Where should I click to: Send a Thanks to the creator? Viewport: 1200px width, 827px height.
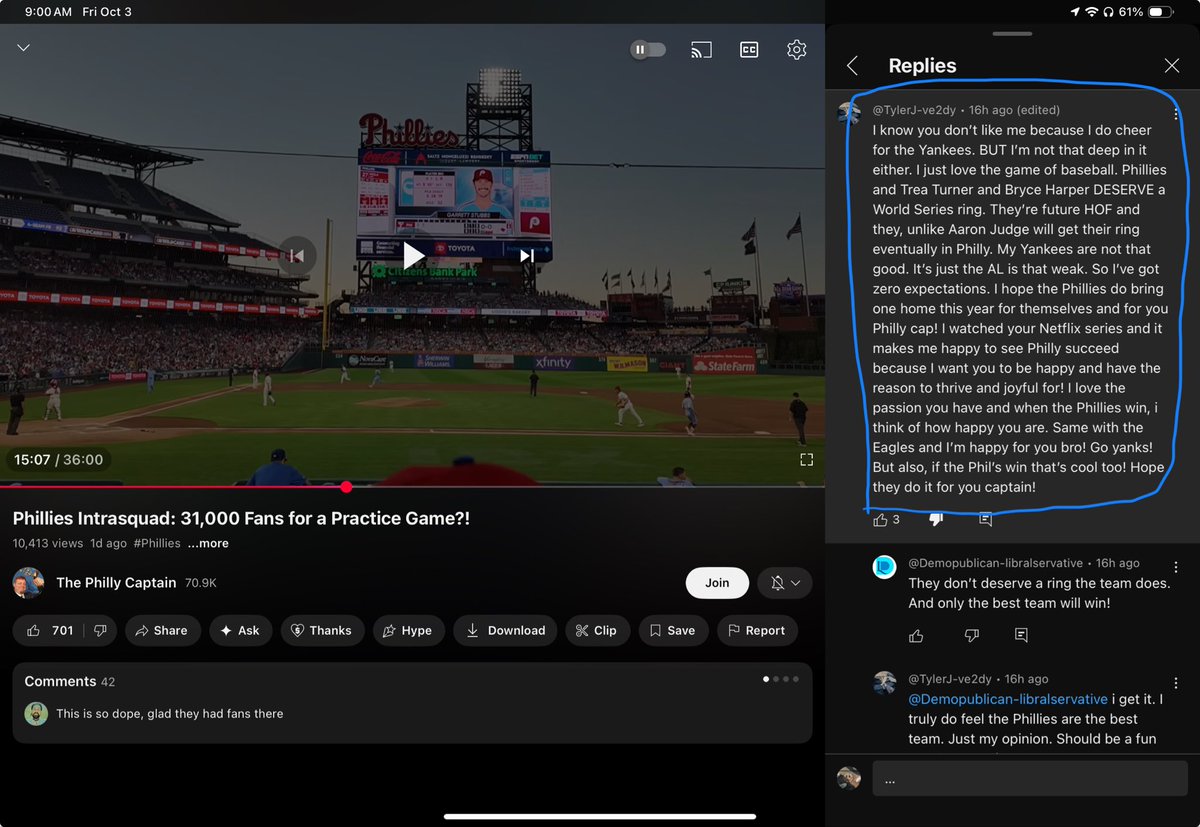tap(321, 630)
